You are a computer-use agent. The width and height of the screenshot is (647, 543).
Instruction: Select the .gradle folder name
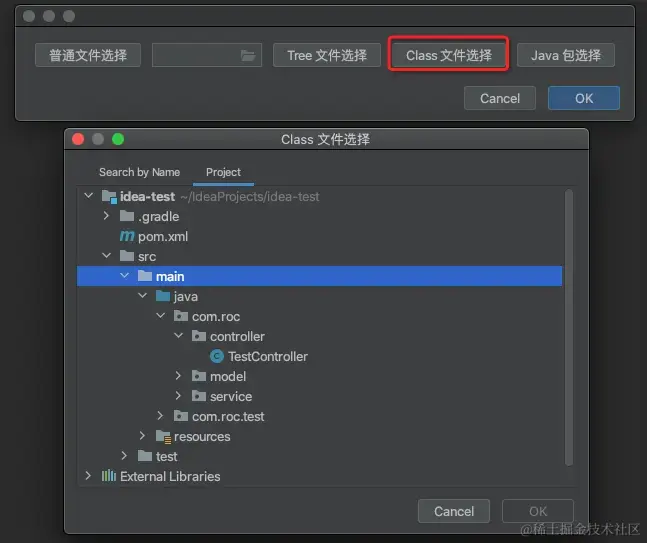pos(158,217)
